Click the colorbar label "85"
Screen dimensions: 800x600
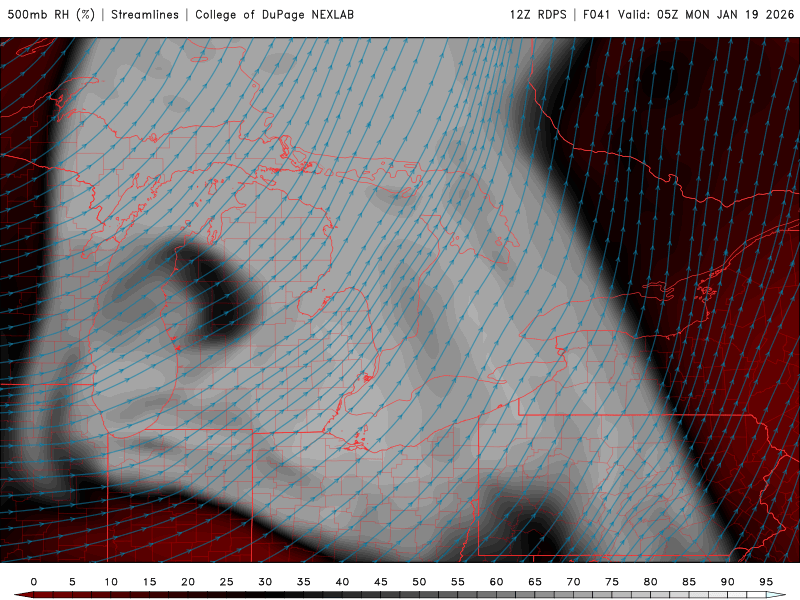point(689,582)
